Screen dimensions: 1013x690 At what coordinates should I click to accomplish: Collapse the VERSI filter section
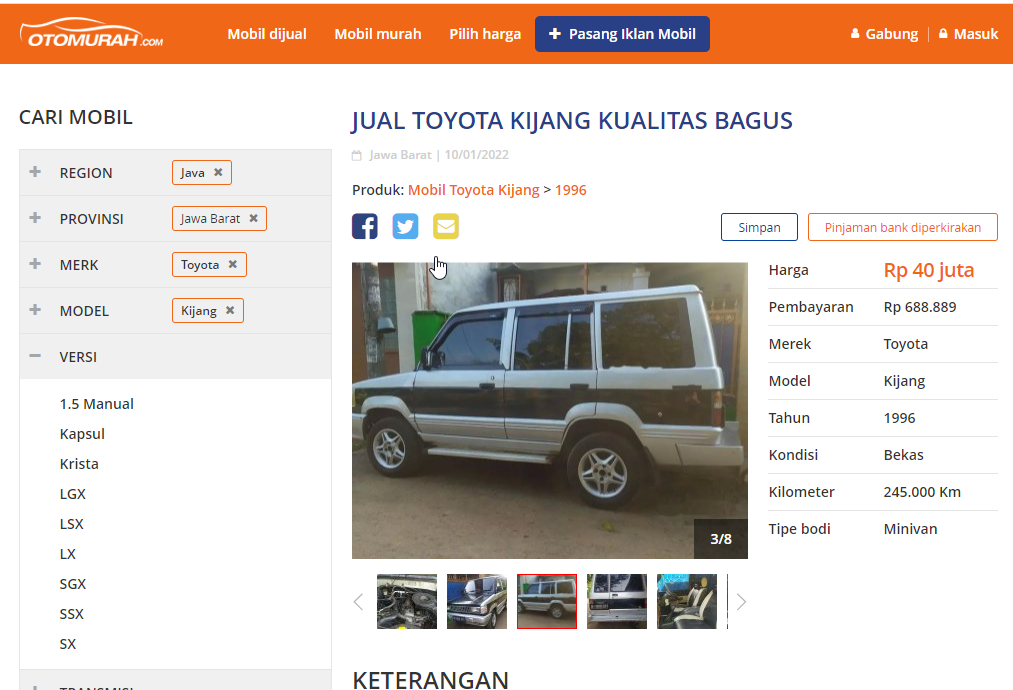35,356
